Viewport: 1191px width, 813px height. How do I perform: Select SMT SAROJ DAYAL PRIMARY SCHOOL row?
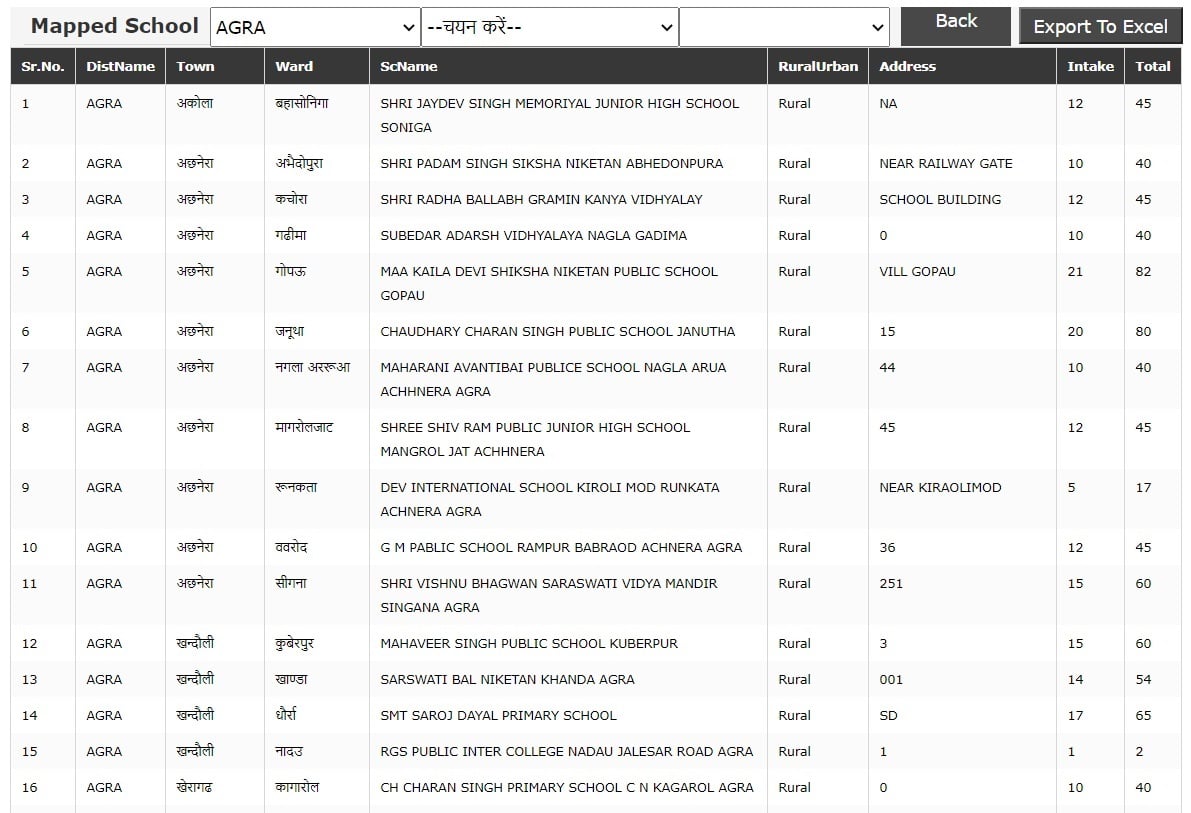pyautogui.click(x=596, y=716)
